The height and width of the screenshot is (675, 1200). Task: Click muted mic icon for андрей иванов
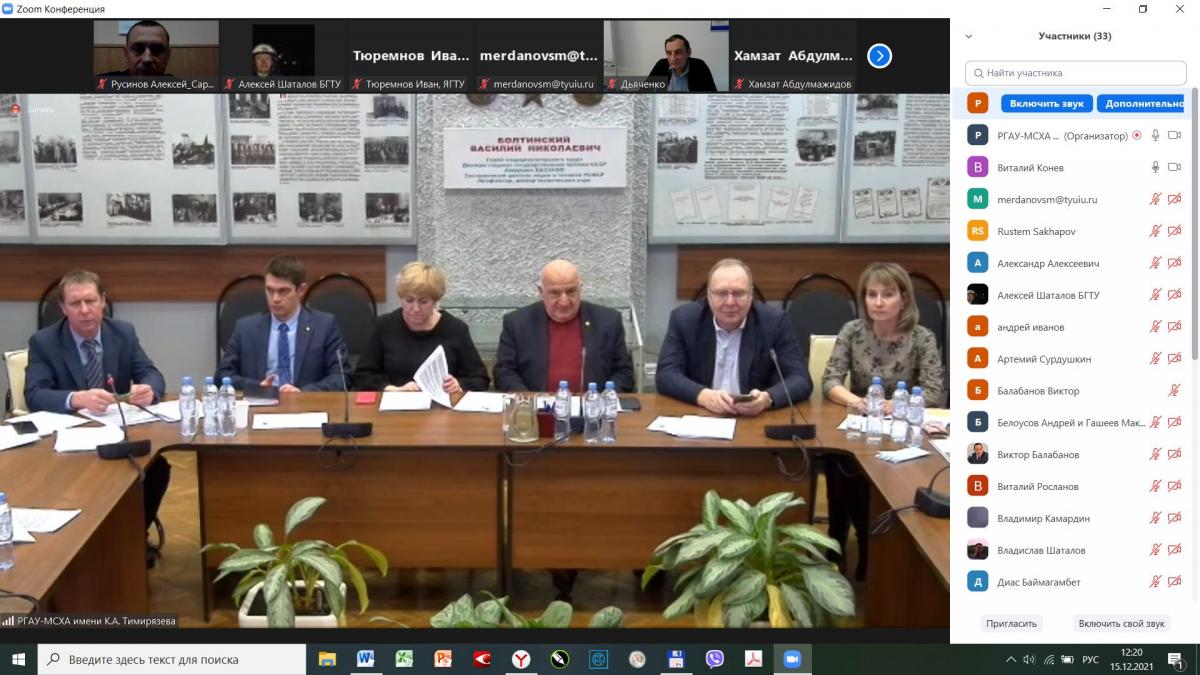(1155, 327)
